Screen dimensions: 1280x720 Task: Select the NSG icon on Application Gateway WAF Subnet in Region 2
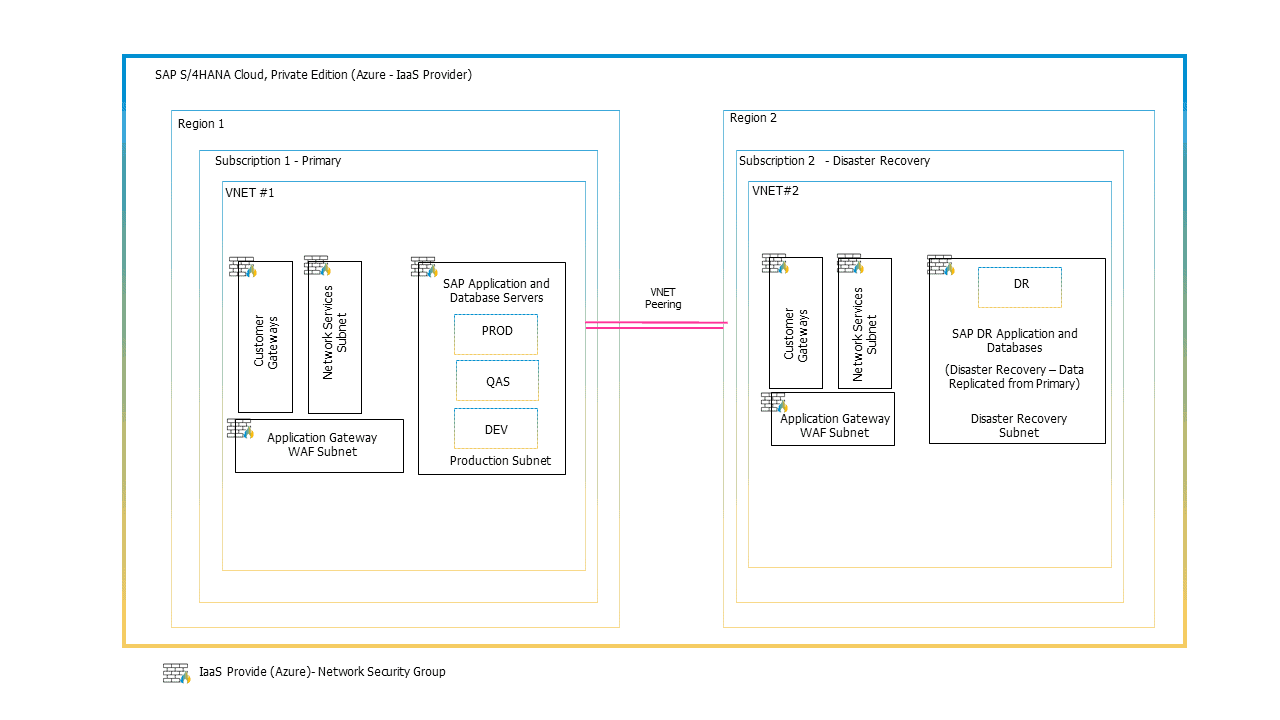click(773, 404)
